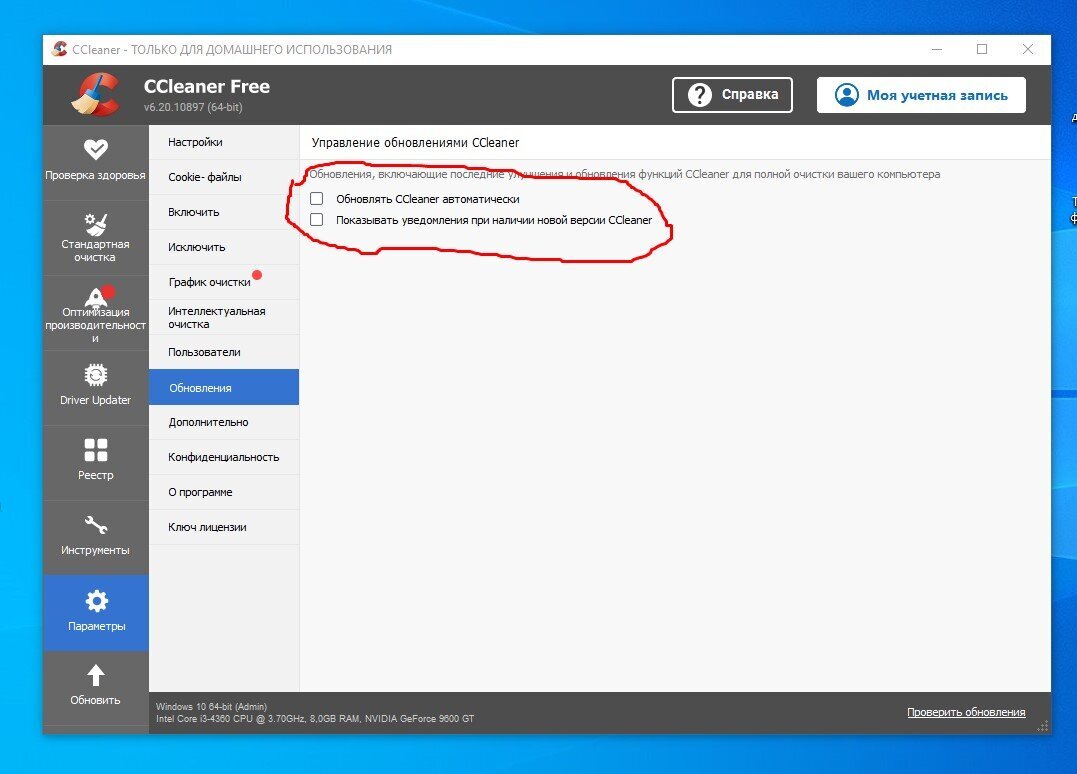This screenshot has height=774, width=1077.
Task: Maximize the CCleaner window
Action: pos(982,49)
